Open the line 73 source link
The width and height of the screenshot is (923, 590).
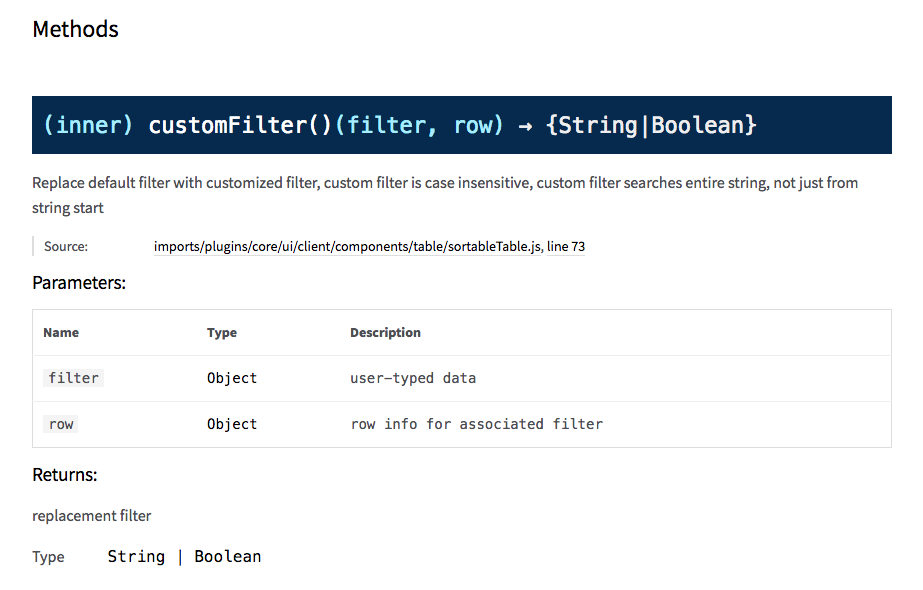566,247
